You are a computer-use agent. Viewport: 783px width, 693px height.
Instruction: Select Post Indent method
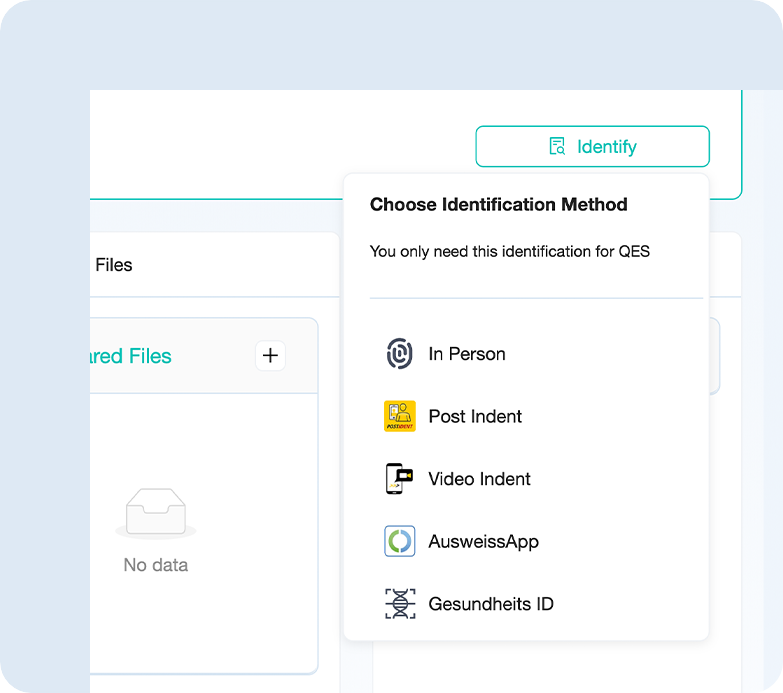[x=475, y=416]
